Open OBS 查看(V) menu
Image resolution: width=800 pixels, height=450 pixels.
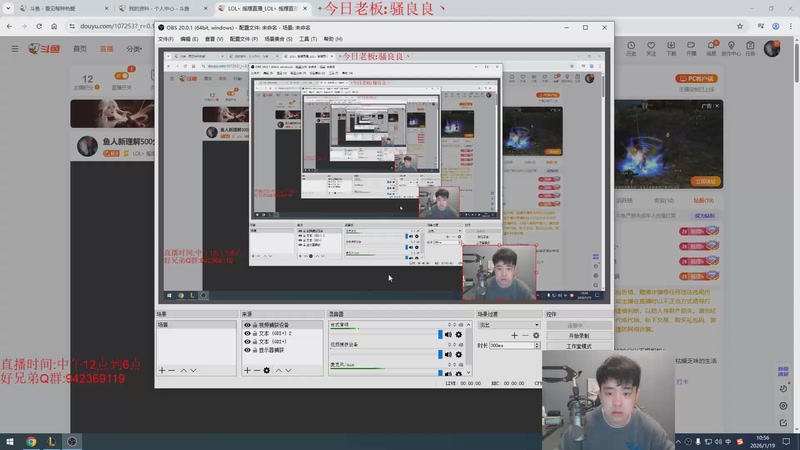tap(214, 39)
